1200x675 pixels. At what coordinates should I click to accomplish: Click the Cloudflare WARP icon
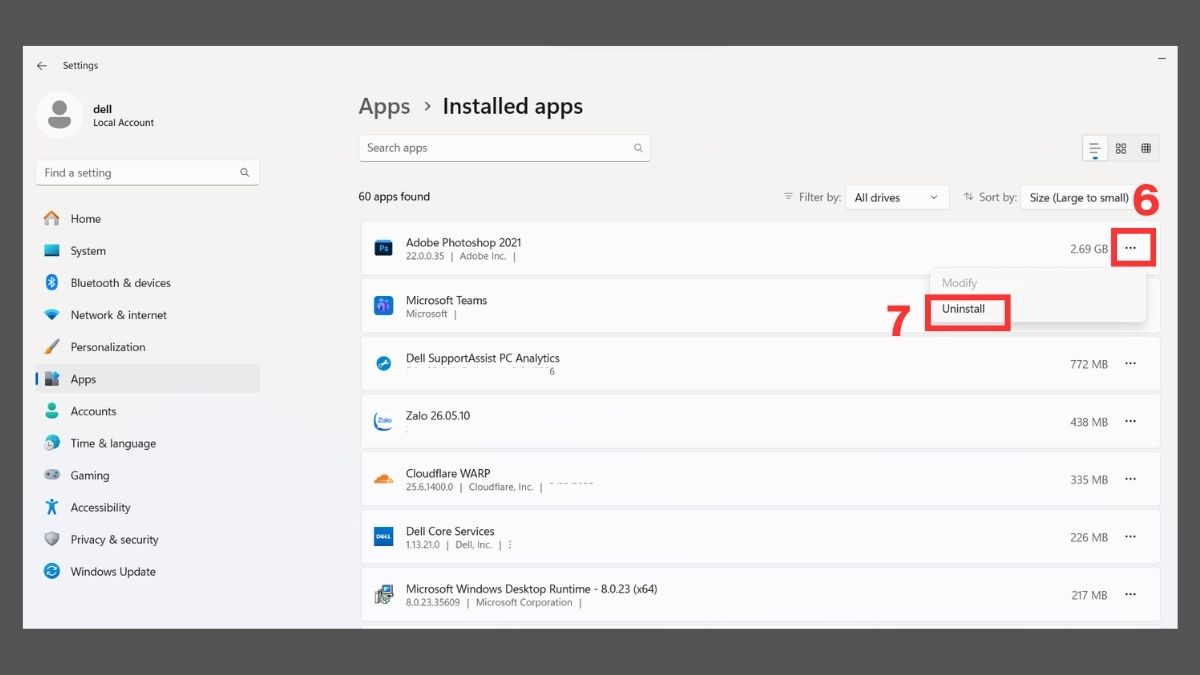coord(383,479)
